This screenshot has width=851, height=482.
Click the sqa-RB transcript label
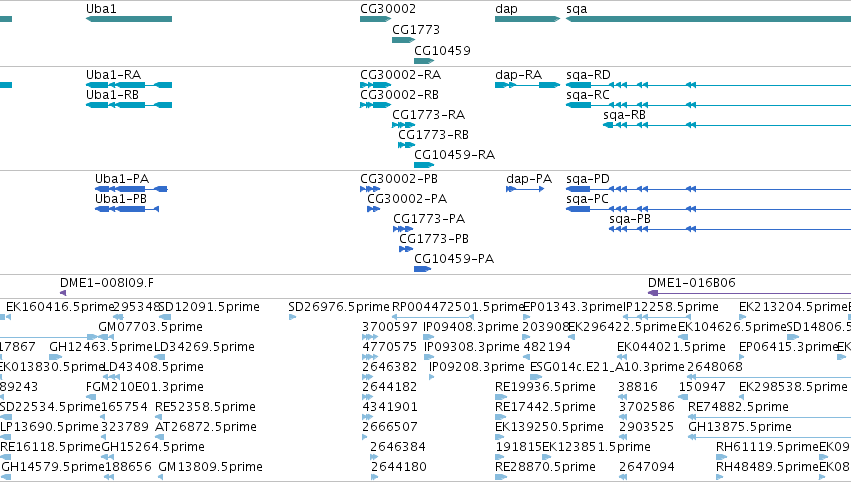[x=625, y=115]
